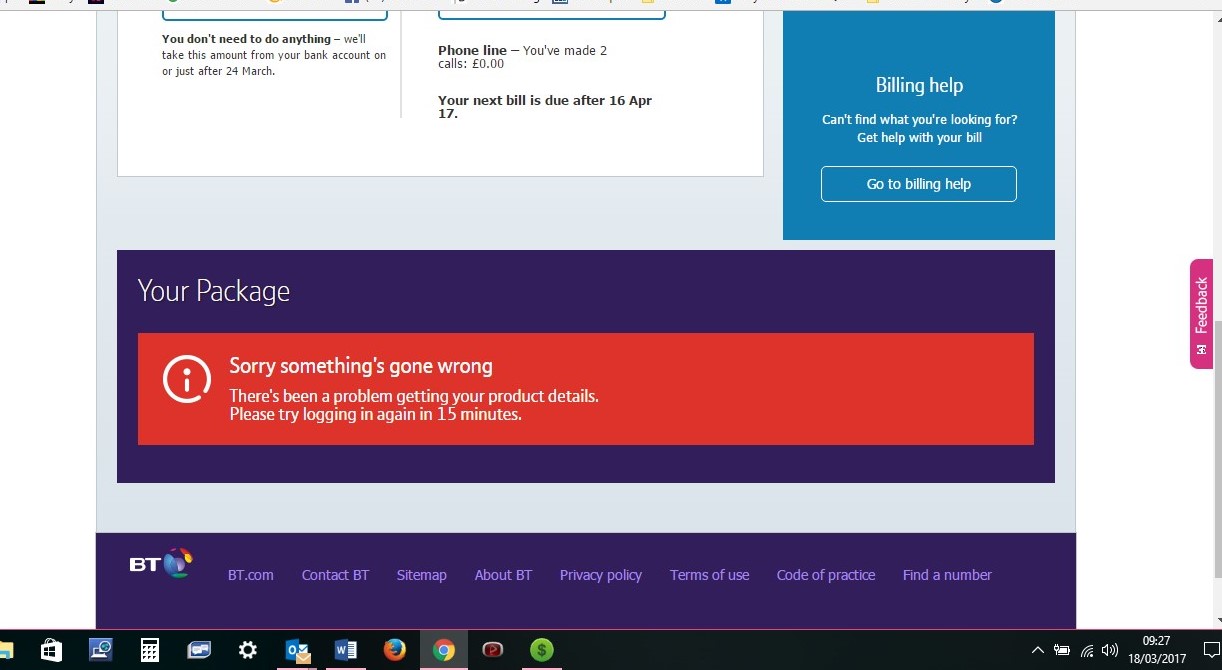This screenshot has width=1222, height=670.
Task: Click the BT logo in footer
Action: (160, 563)
